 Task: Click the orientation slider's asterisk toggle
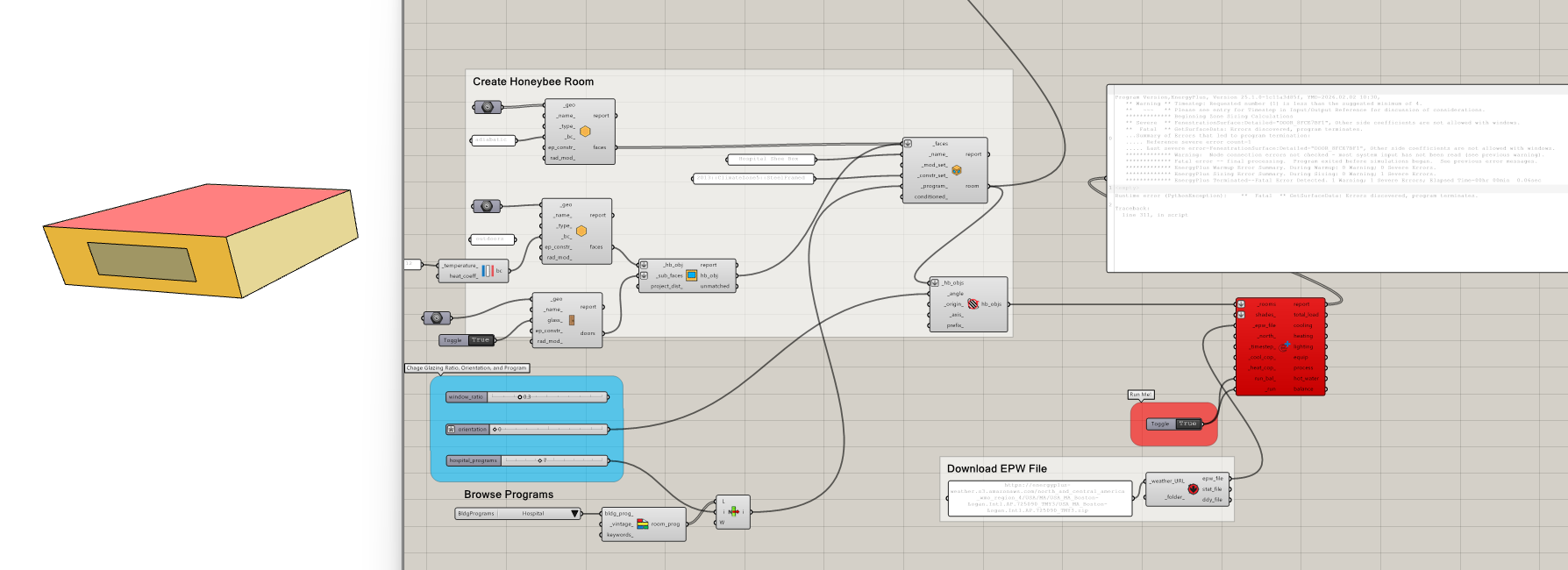tap(451, 430)
